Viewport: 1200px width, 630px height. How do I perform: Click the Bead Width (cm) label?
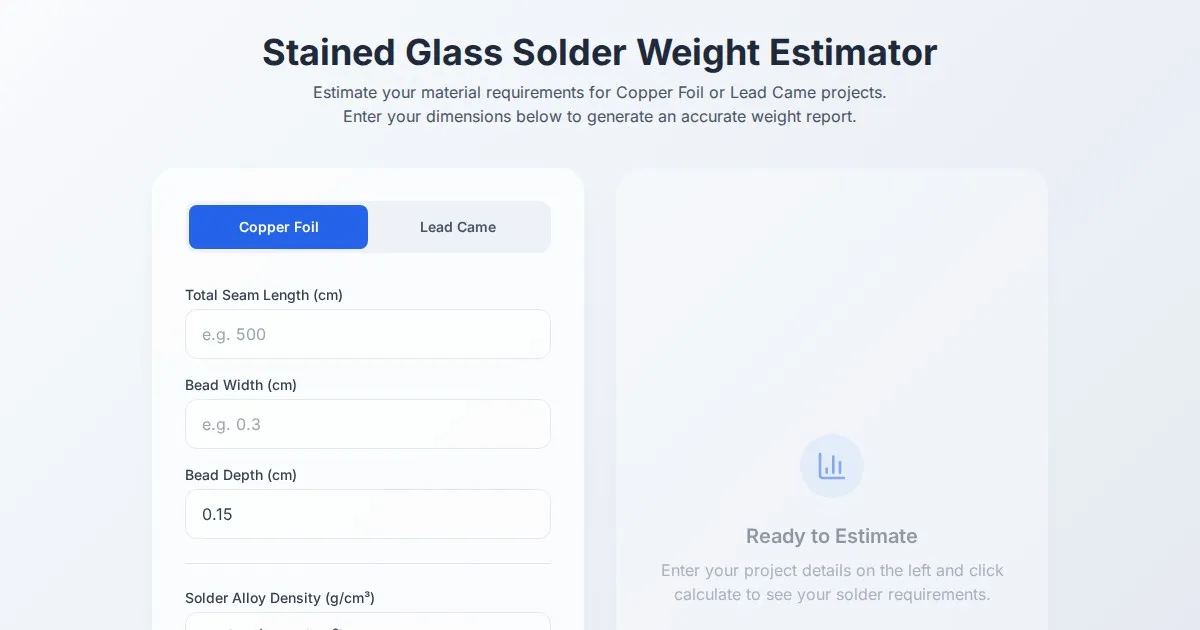point(241,385)
